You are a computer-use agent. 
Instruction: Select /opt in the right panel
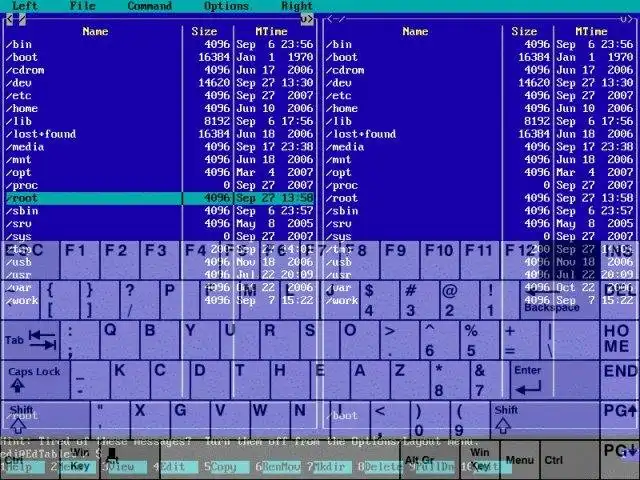click(x=339, y=172)
